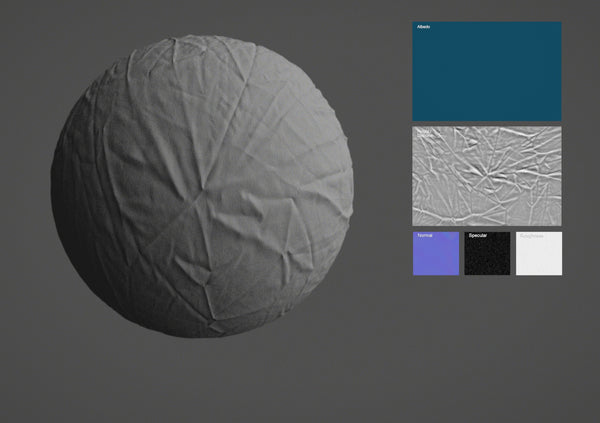Select the purple Normal map thumbnail
The width and height of the screenshot is (600, 423).
(x=436, y=258)
